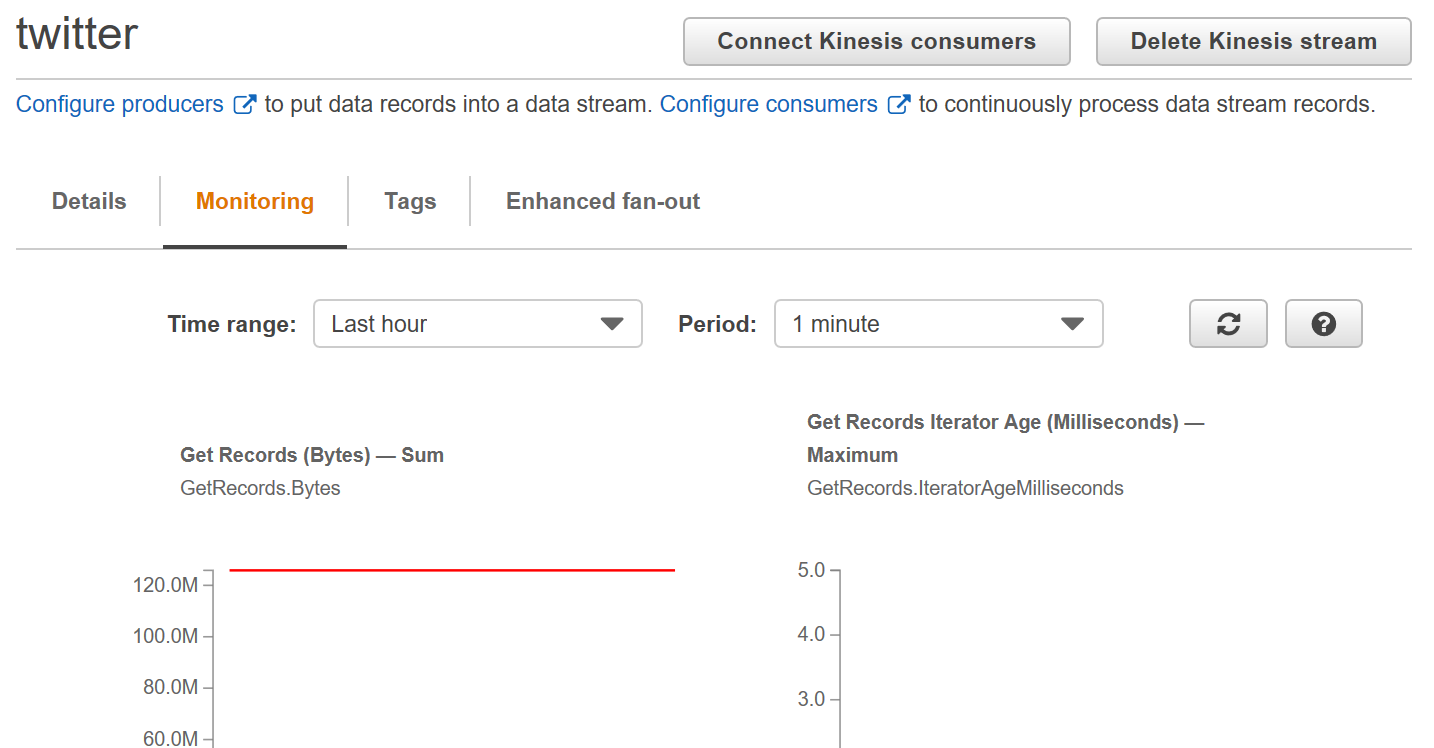The image size is (1434, 748).
Task: Switch to Enhanced fan-out tab
Action: click(x=603, y=201)
